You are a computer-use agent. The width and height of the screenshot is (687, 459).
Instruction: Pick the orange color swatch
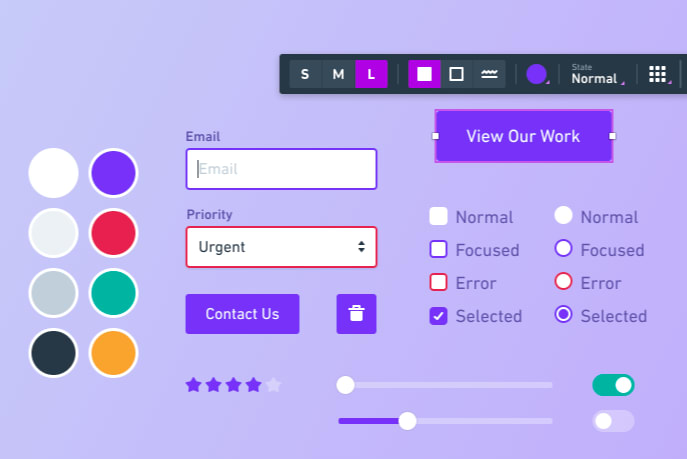coord(113,353)
